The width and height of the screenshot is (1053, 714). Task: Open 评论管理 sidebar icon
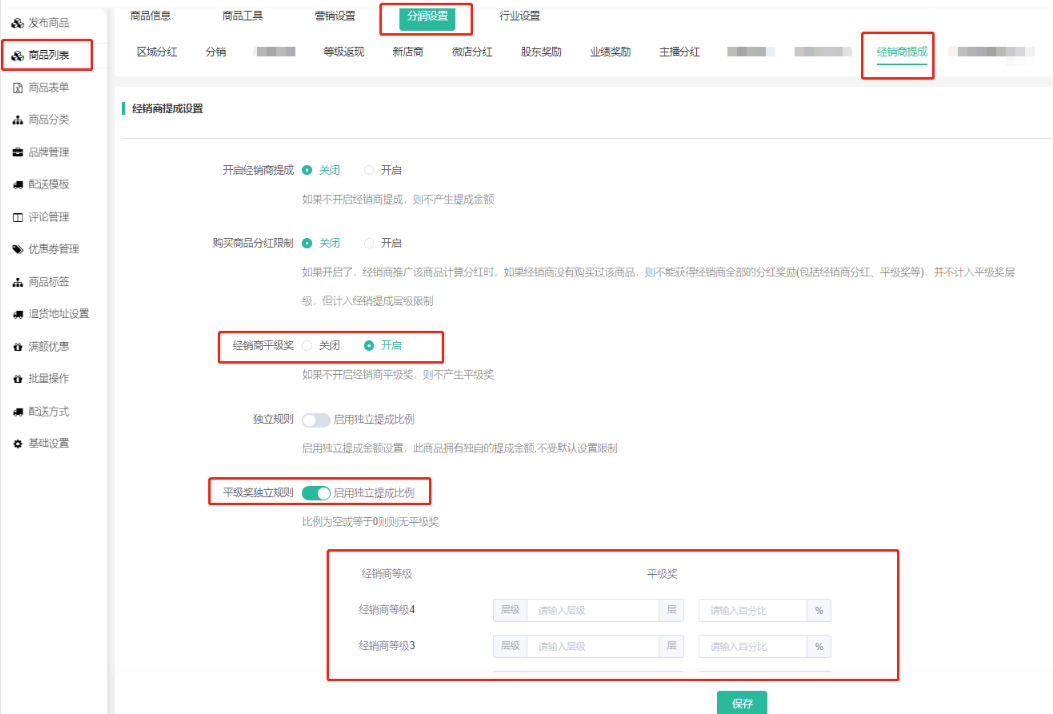17,217
